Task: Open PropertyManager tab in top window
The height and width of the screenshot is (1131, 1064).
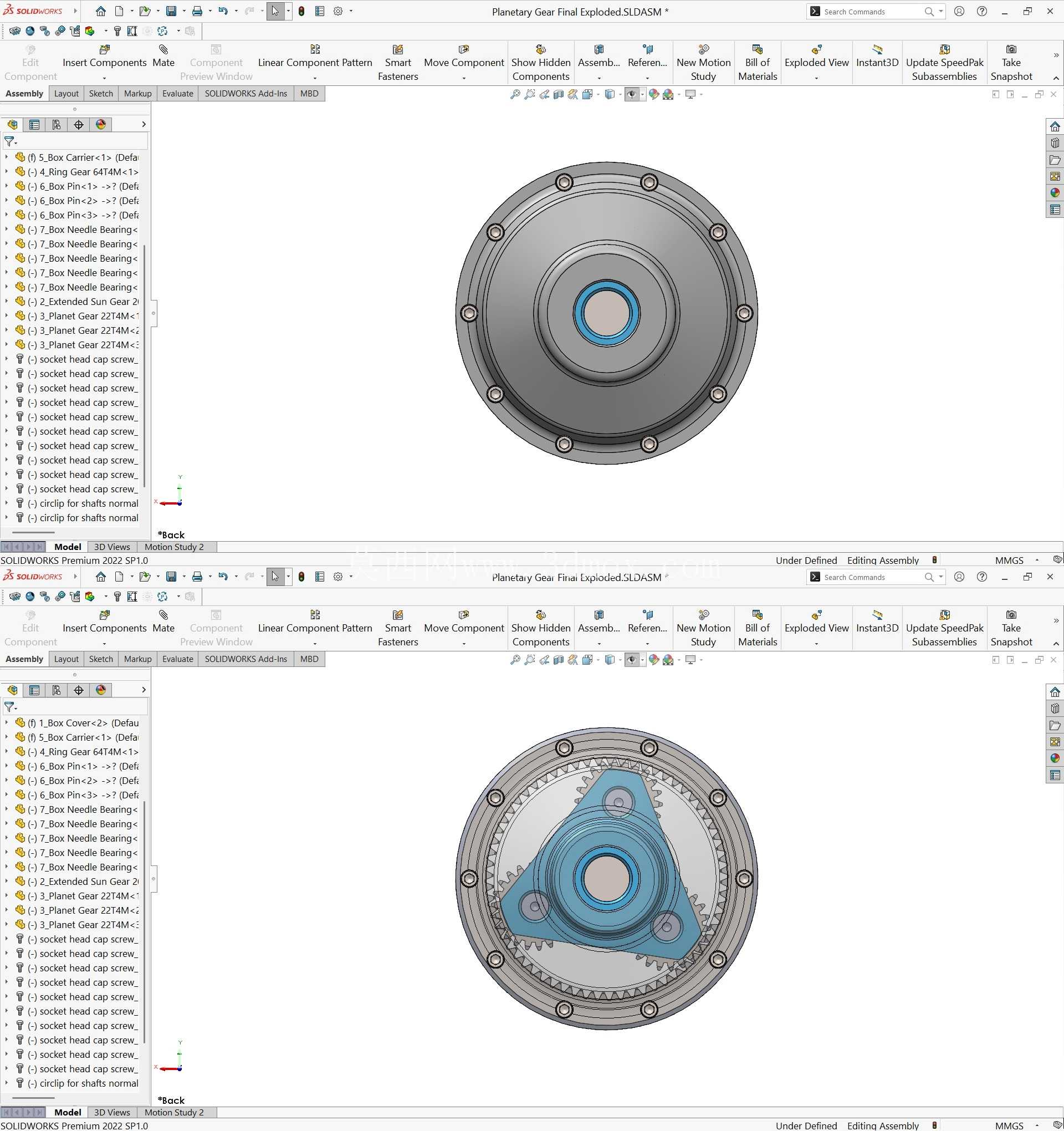Action: (x=34, y=125)
